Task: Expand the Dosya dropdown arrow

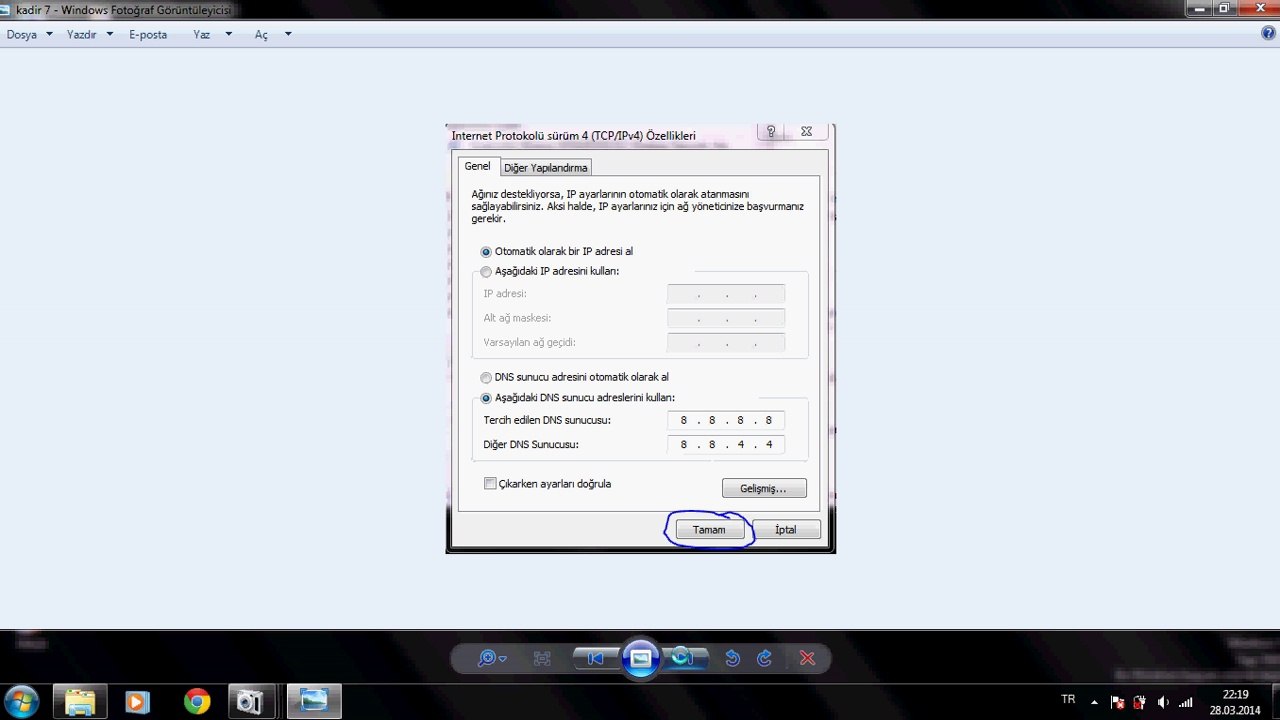Action: point(49,34)
